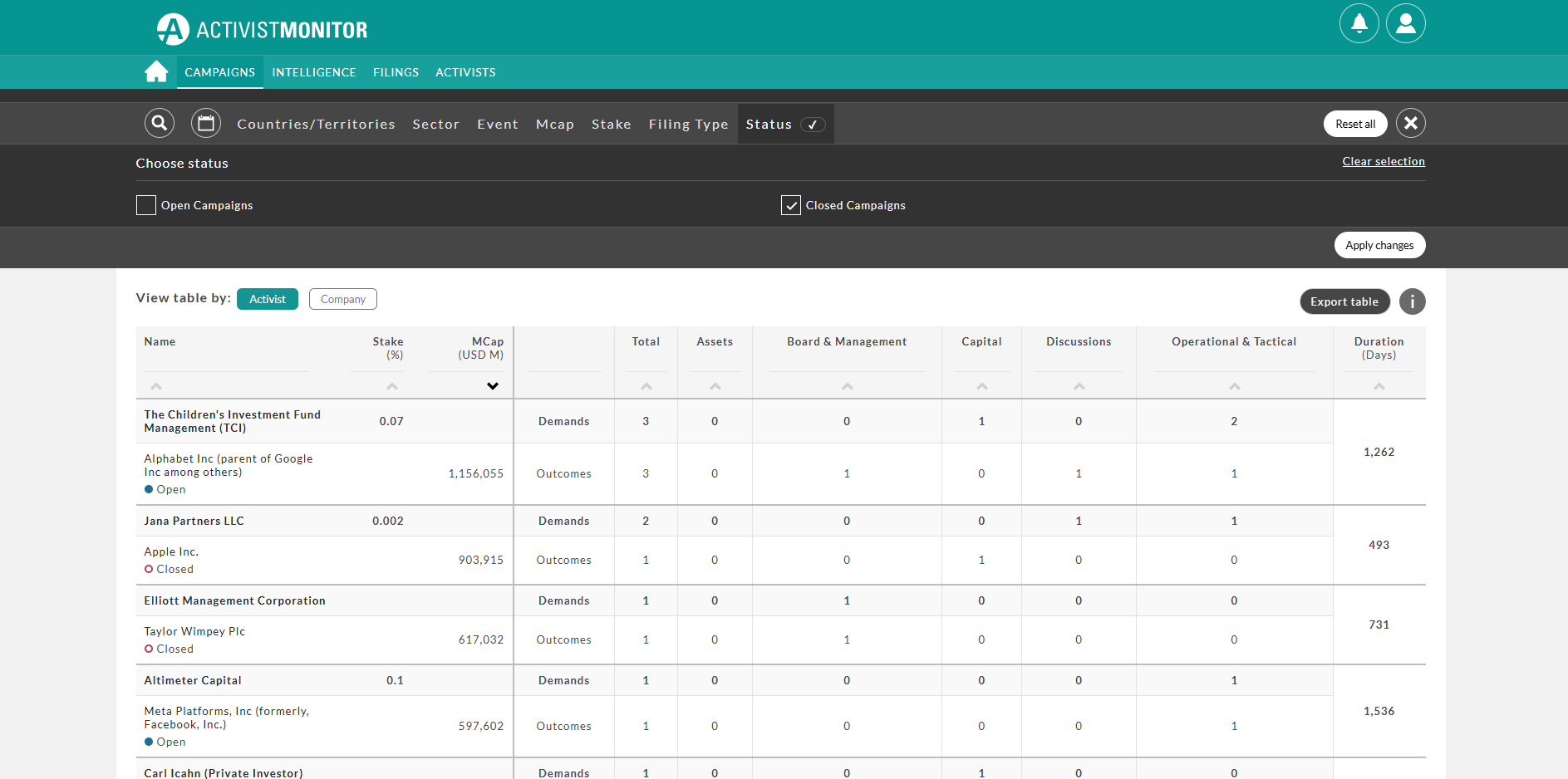Click Export table button
Viewport: 1568px width, 779px height.
1344,301
